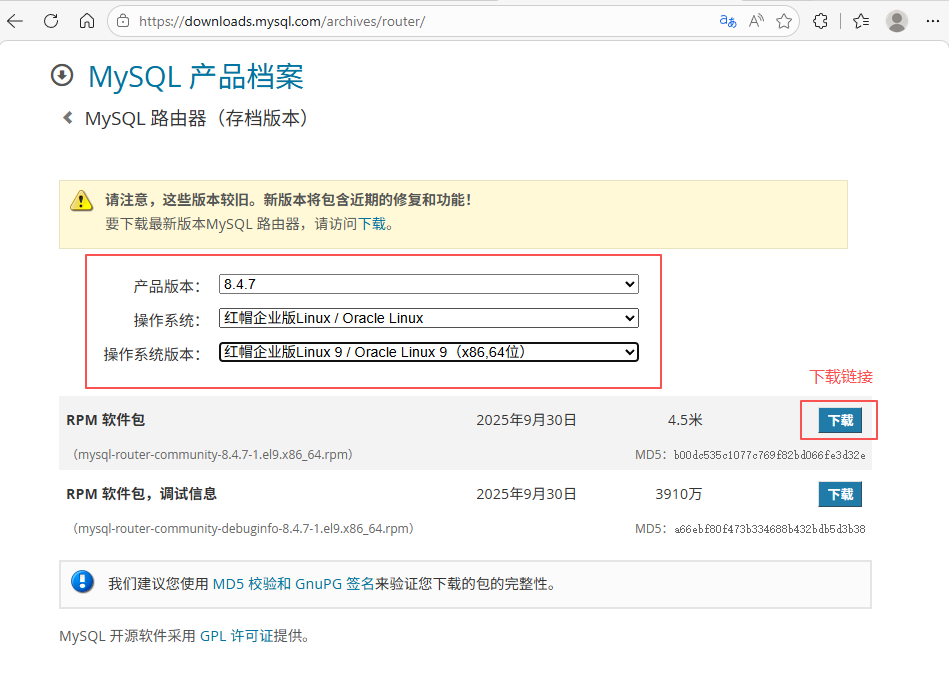View site info via the lock icon
The height and width of the screenshot is (680, 949).
point(123,21)
